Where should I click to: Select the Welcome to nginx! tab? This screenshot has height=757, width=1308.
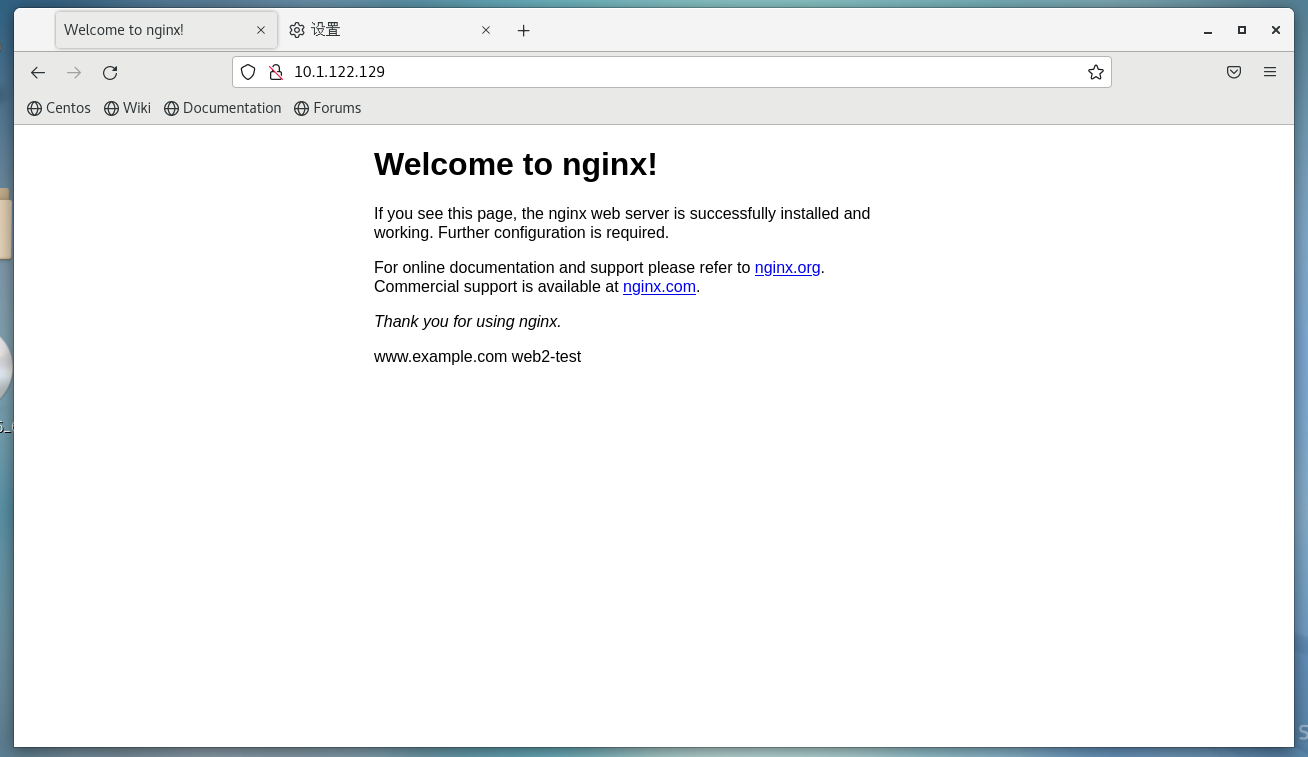coord(166,30)
